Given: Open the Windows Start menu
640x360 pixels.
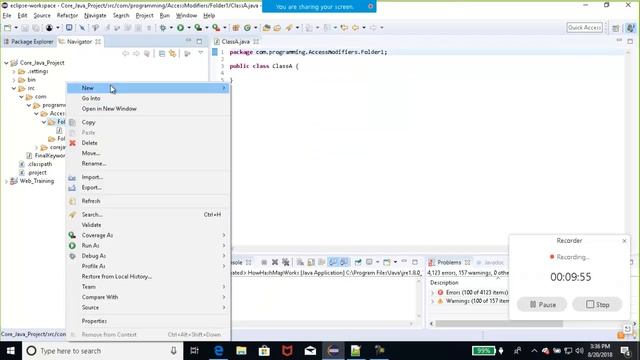Looking at the screenshot, I should pyautogui.click(x=11, y=351).
